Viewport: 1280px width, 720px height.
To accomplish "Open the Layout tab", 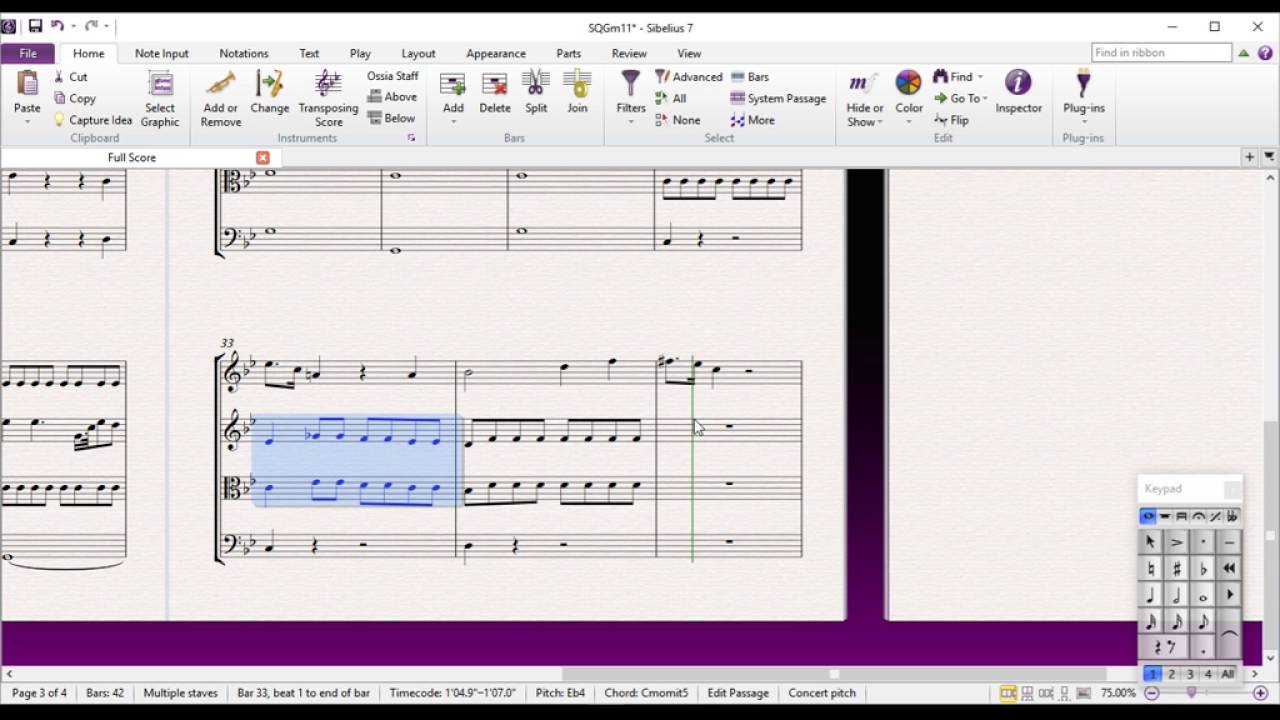I will (418, 53).
